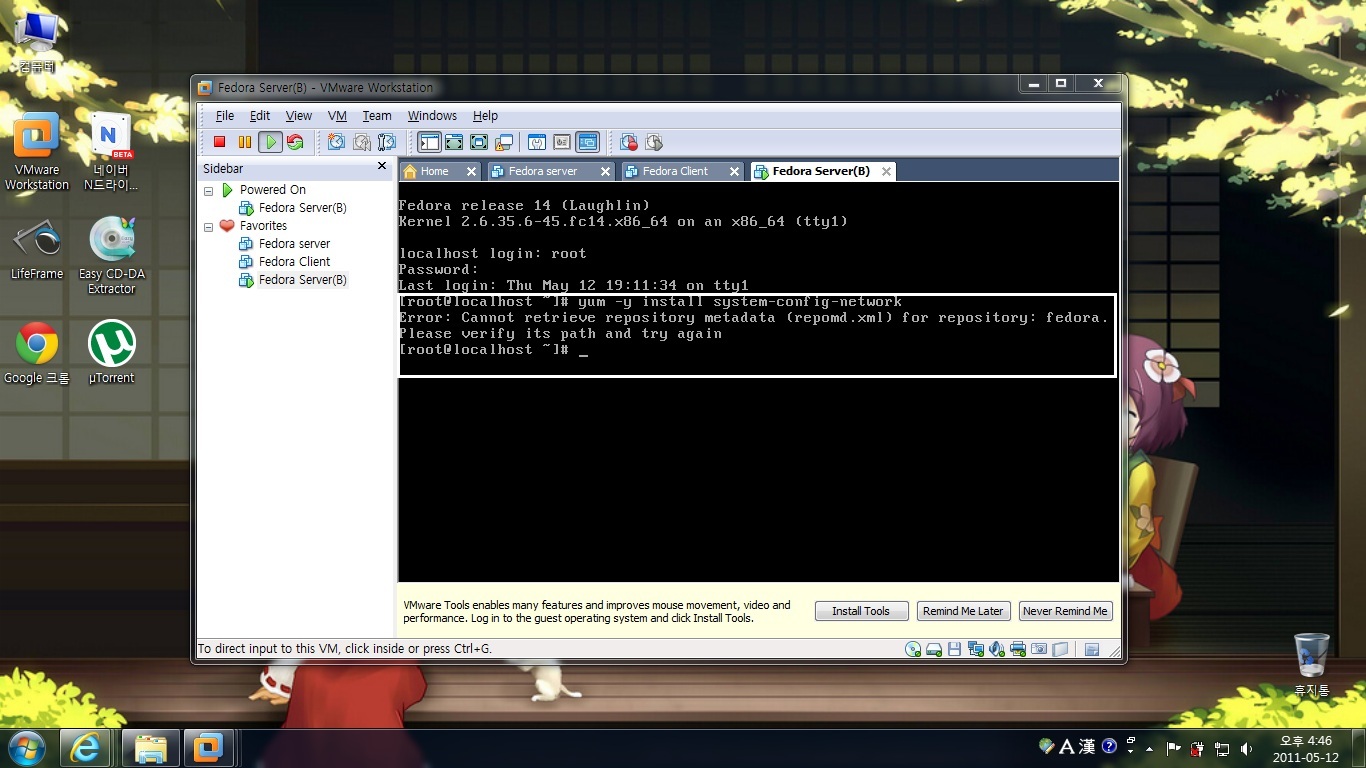1366x768 pixels.
Task: Open the File menu
Action: [x=225, y=116]
